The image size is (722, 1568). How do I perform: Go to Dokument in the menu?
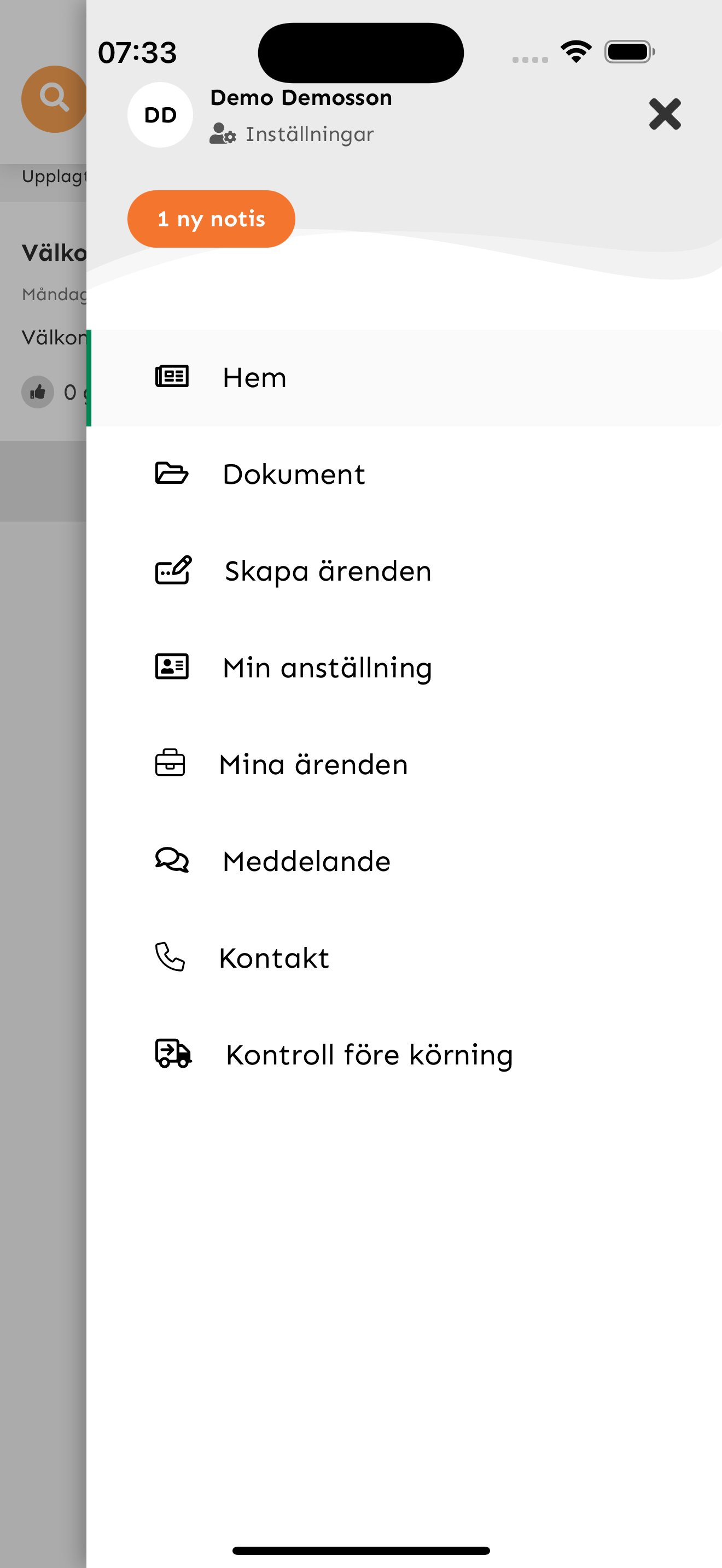pyautogui.click(x=293, y=475)
